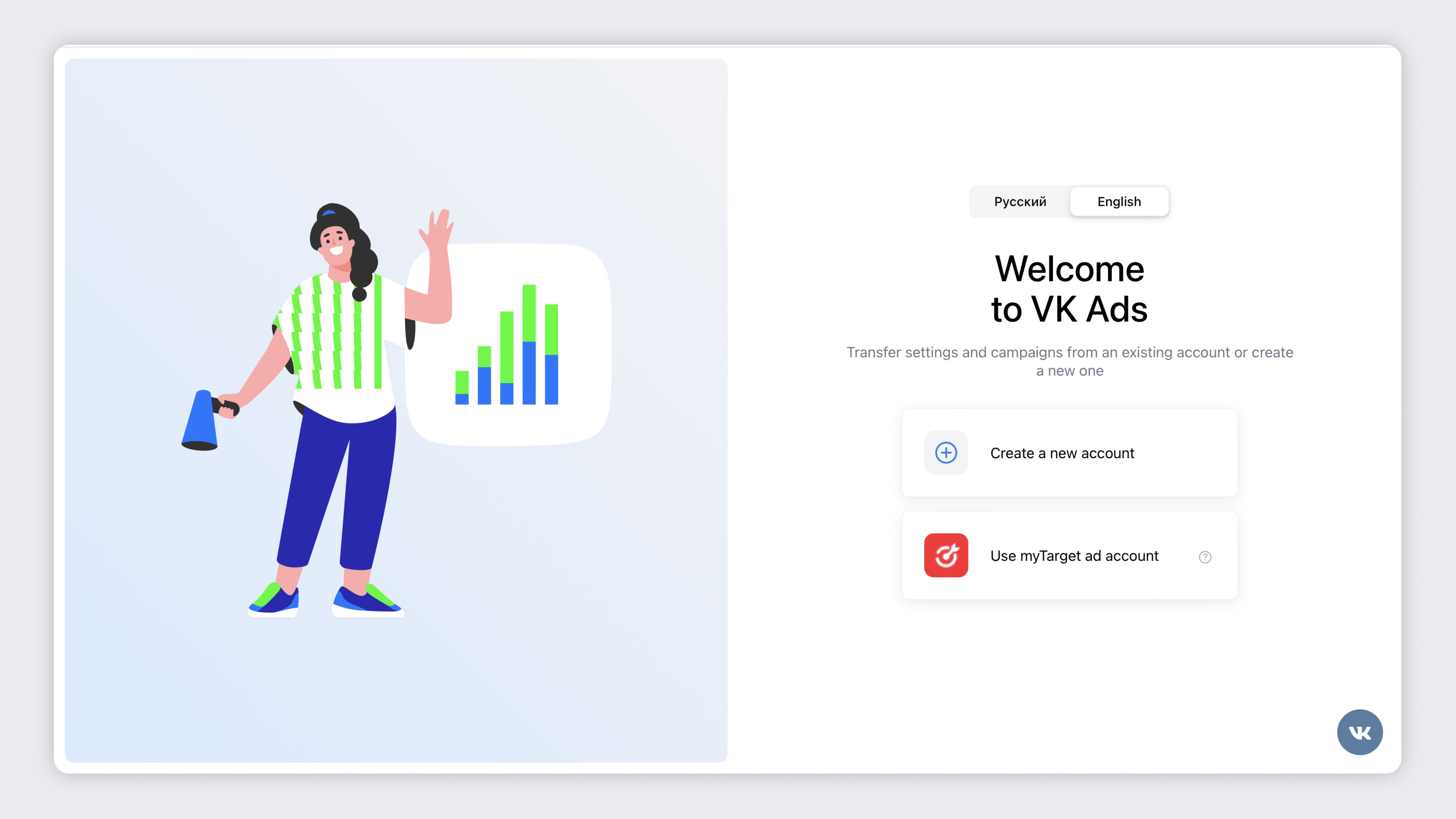
Task: Click the bar chart illustration card
Action: point(509,345)
